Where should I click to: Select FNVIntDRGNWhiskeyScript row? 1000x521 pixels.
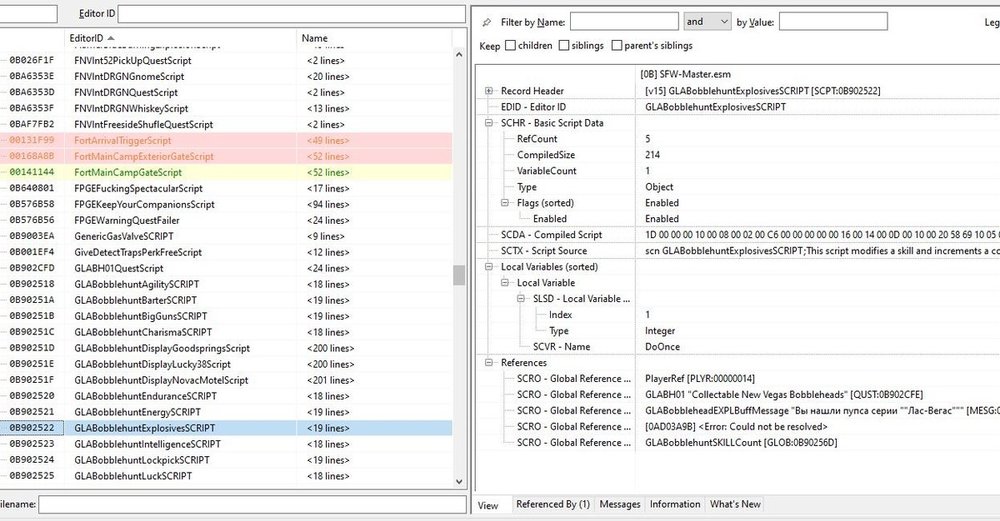tap(226, 108)
